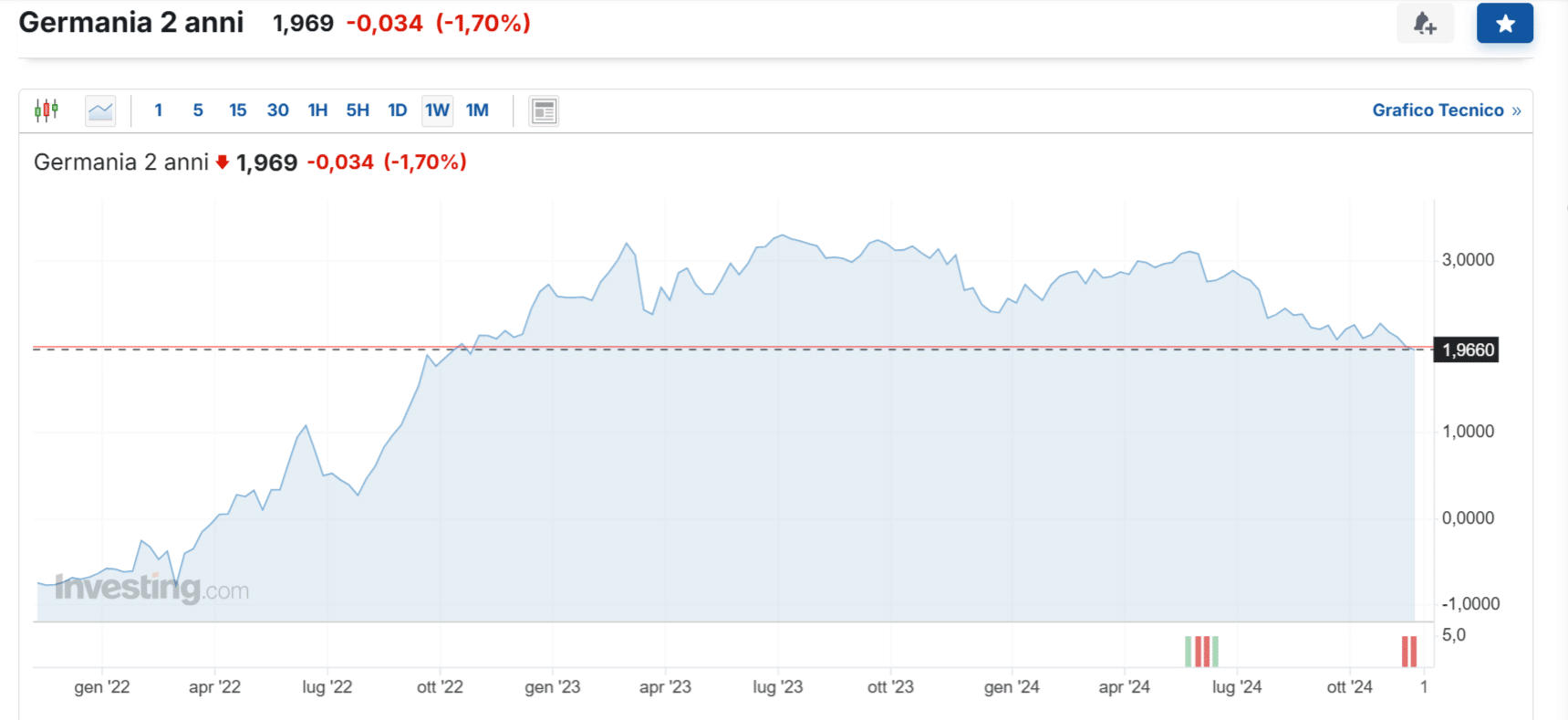Select the area chart type icon
The height and width of the screenshot is (720, 1568).
coord(100,110)
